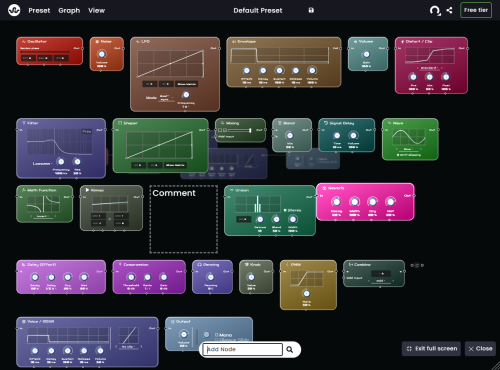Open the Math Function type selector
The image size is (500, 370).
(43, 216)
